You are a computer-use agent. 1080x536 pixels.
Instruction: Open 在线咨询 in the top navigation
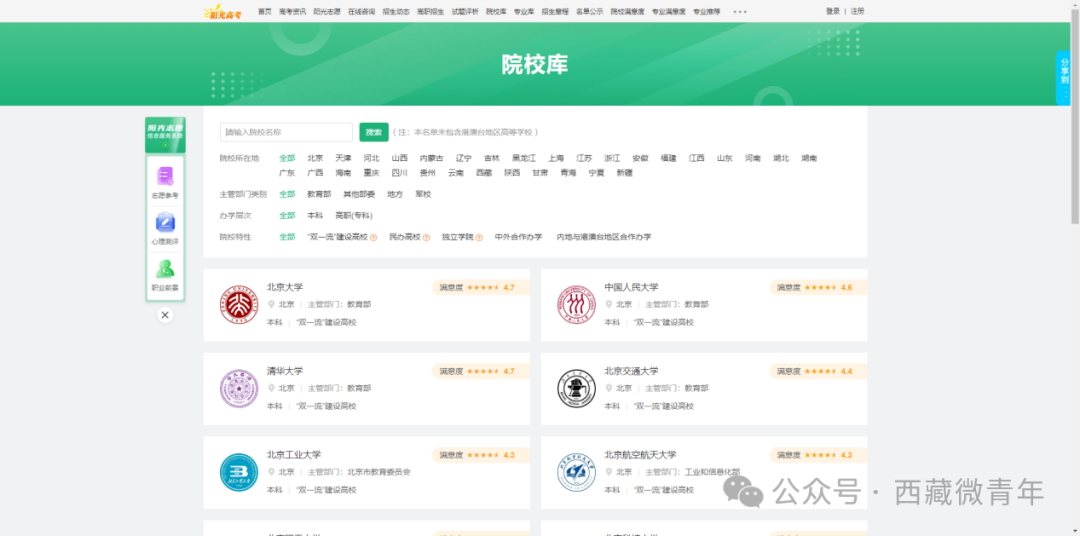point(361,12)
